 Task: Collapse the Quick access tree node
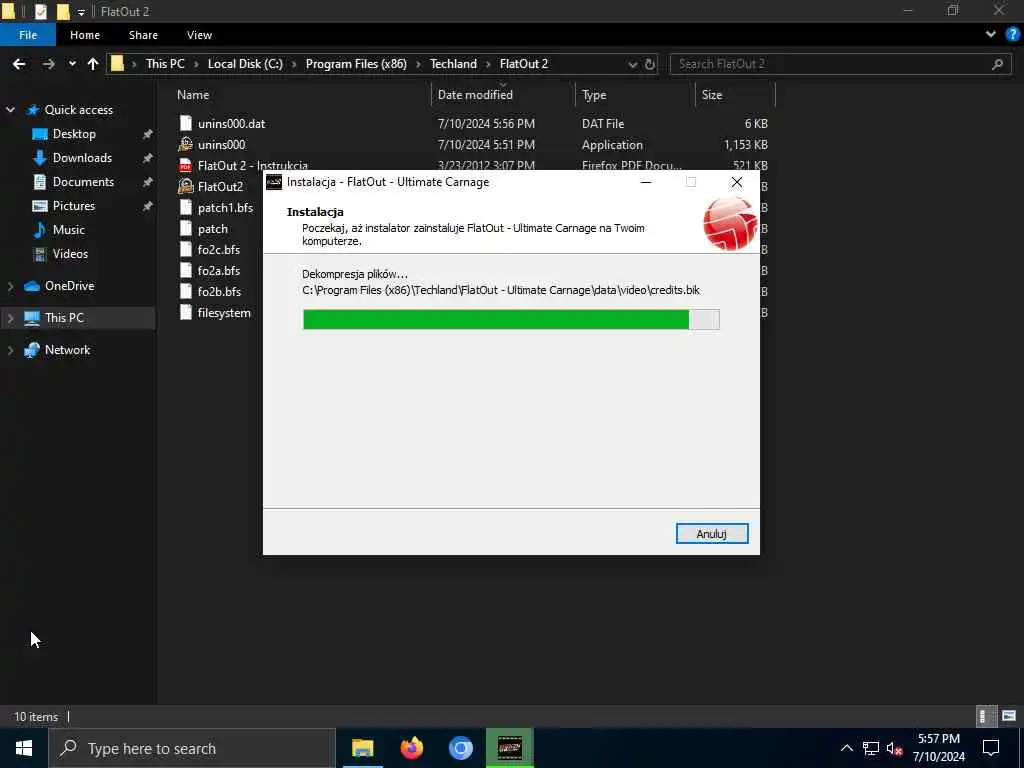[10, 110]
